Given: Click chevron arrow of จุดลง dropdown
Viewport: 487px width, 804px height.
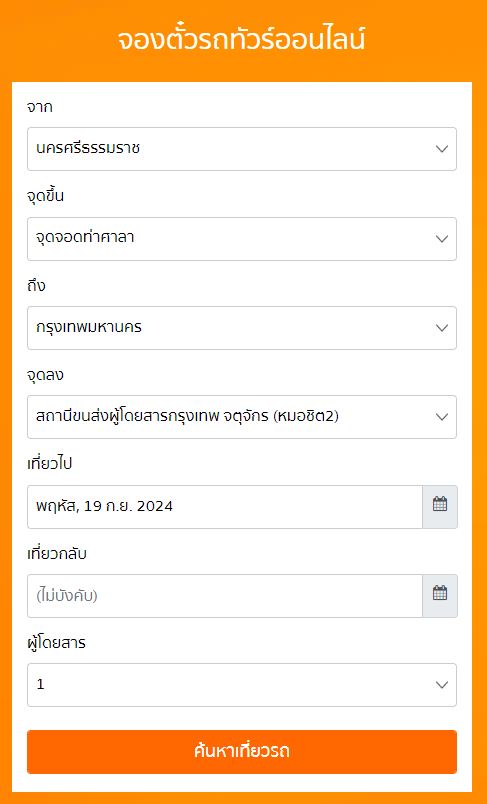Looking at the screenshot, I should pos(442,417).
